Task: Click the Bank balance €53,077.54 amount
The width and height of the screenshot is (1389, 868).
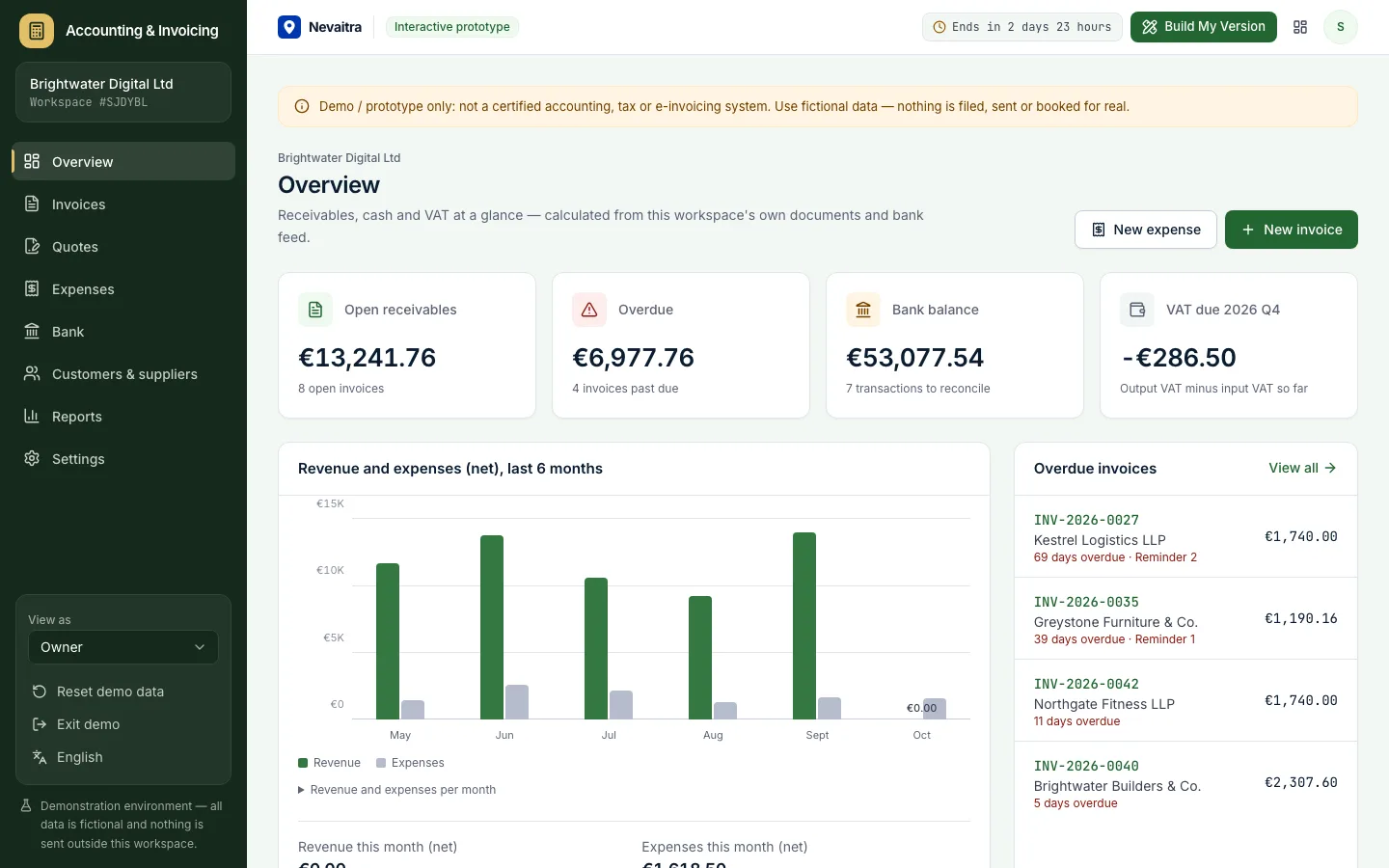Action: click(x=914, y=358)
